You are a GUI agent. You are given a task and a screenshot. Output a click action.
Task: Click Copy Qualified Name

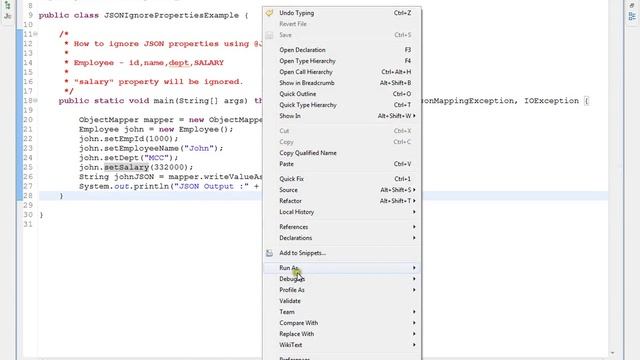pos(342,153)
